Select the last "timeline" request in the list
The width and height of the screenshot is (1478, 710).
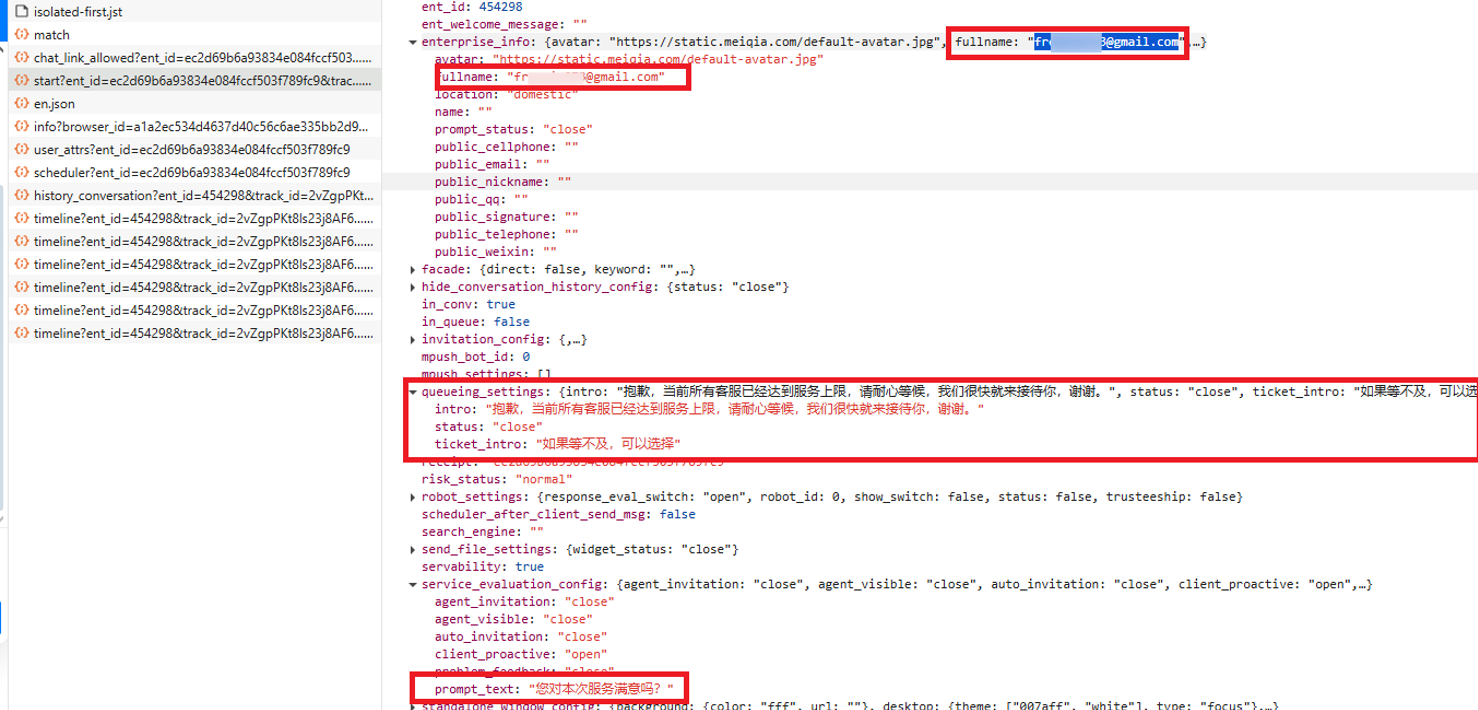(x=190, y=333)
